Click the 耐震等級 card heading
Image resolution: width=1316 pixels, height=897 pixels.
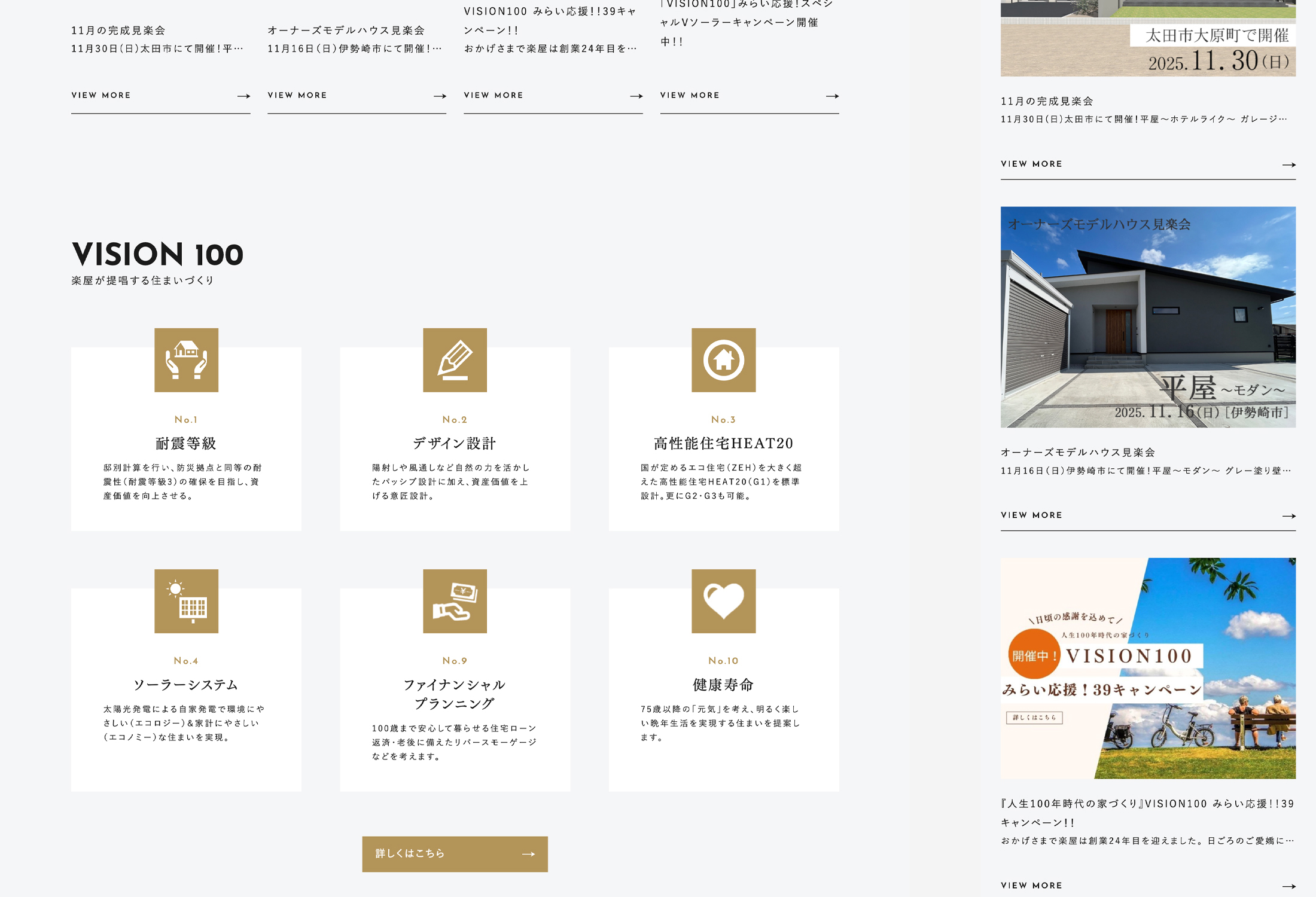(x=186, y=443)
